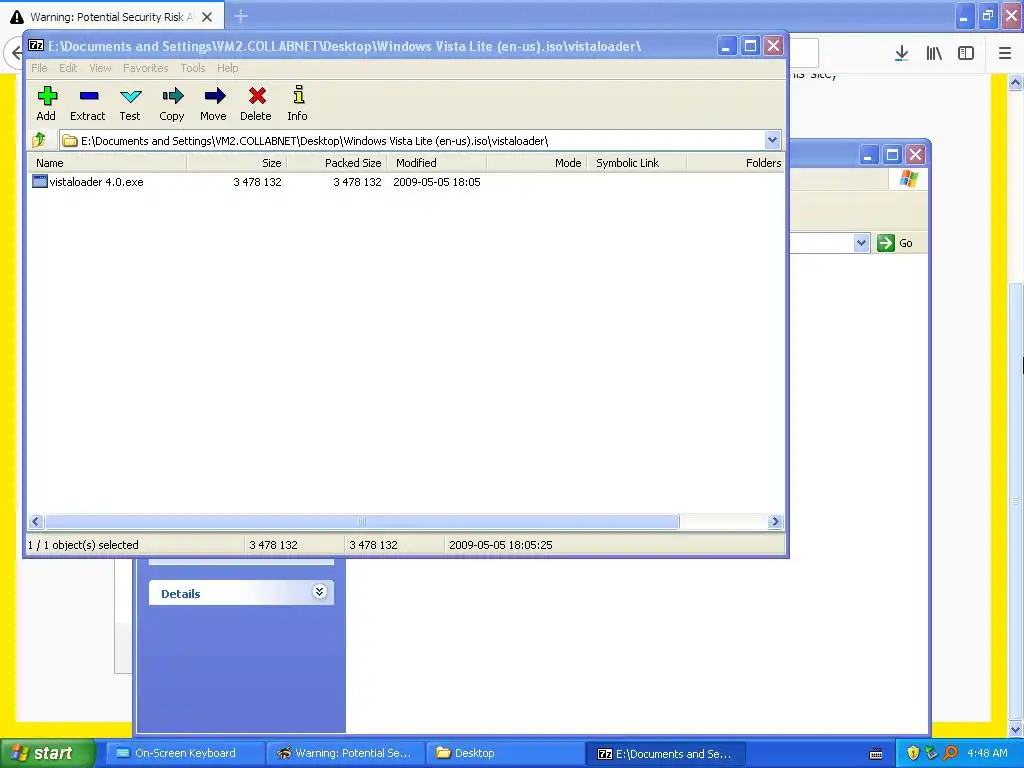Click the magnifier search tray icon
1024x768 pixels.
pos(950,753)
